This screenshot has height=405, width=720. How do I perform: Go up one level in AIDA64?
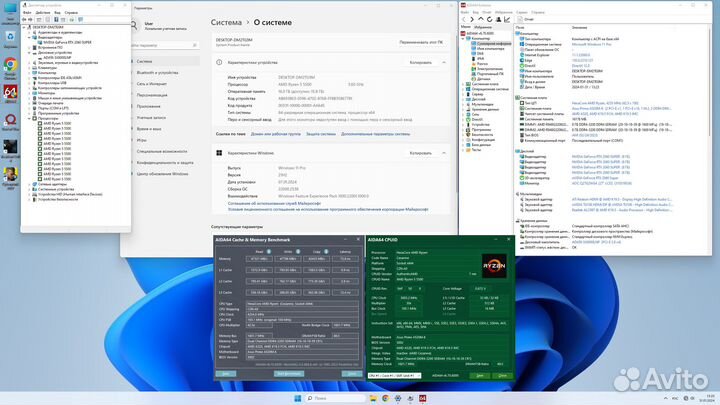(x=480, y=19)
